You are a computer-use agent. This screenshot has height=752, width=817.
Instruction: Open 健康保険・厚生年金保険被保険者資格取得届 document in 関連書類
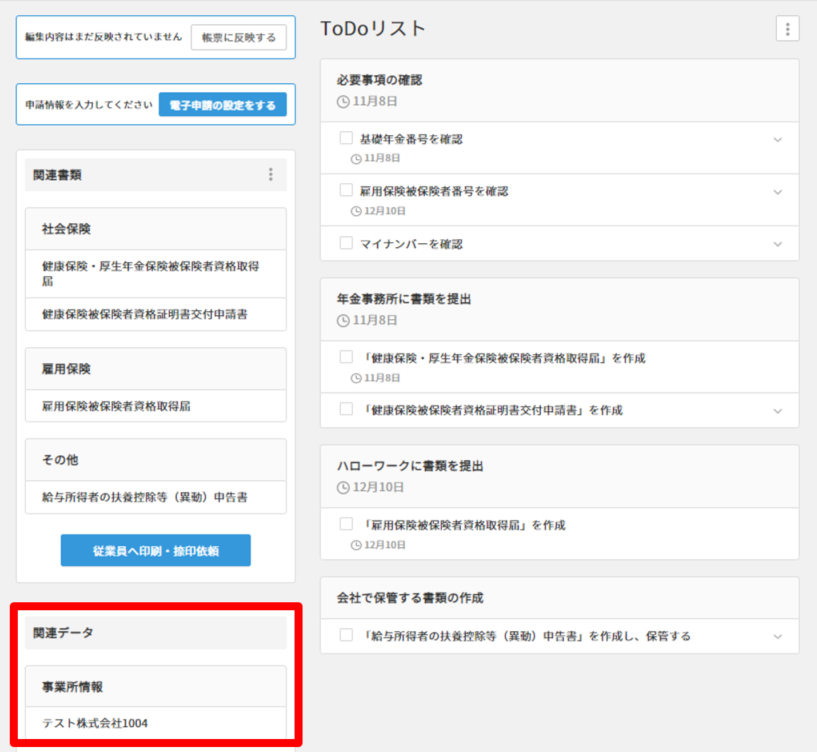pos(150,273)
